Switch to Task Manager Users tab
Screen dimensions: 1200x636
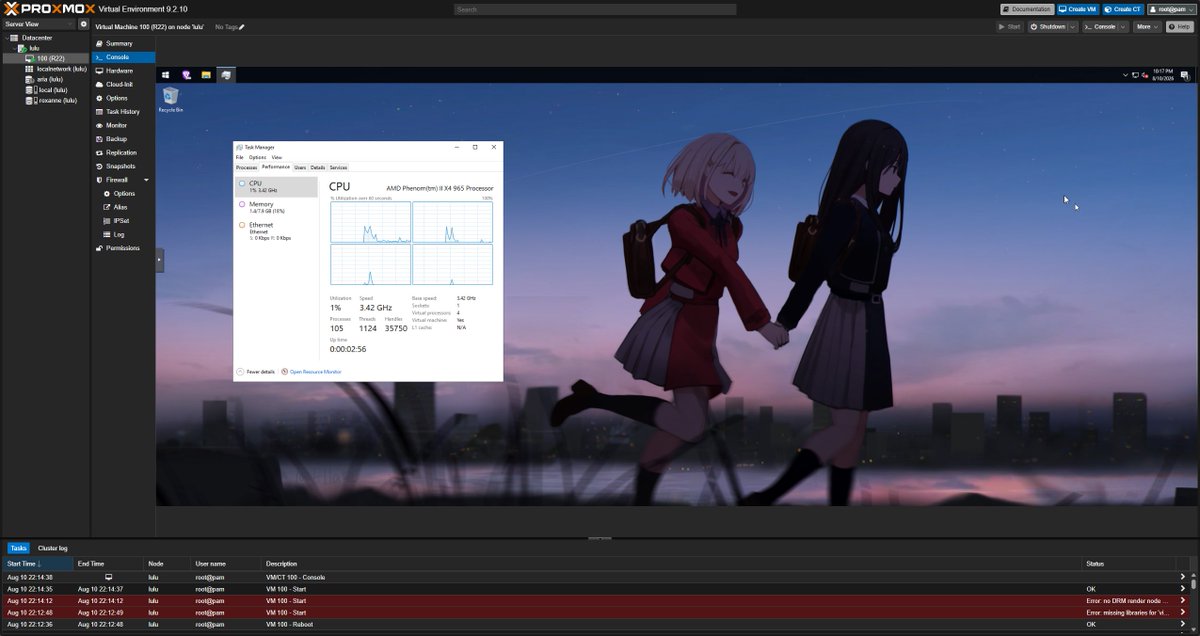tap(300, 167)
